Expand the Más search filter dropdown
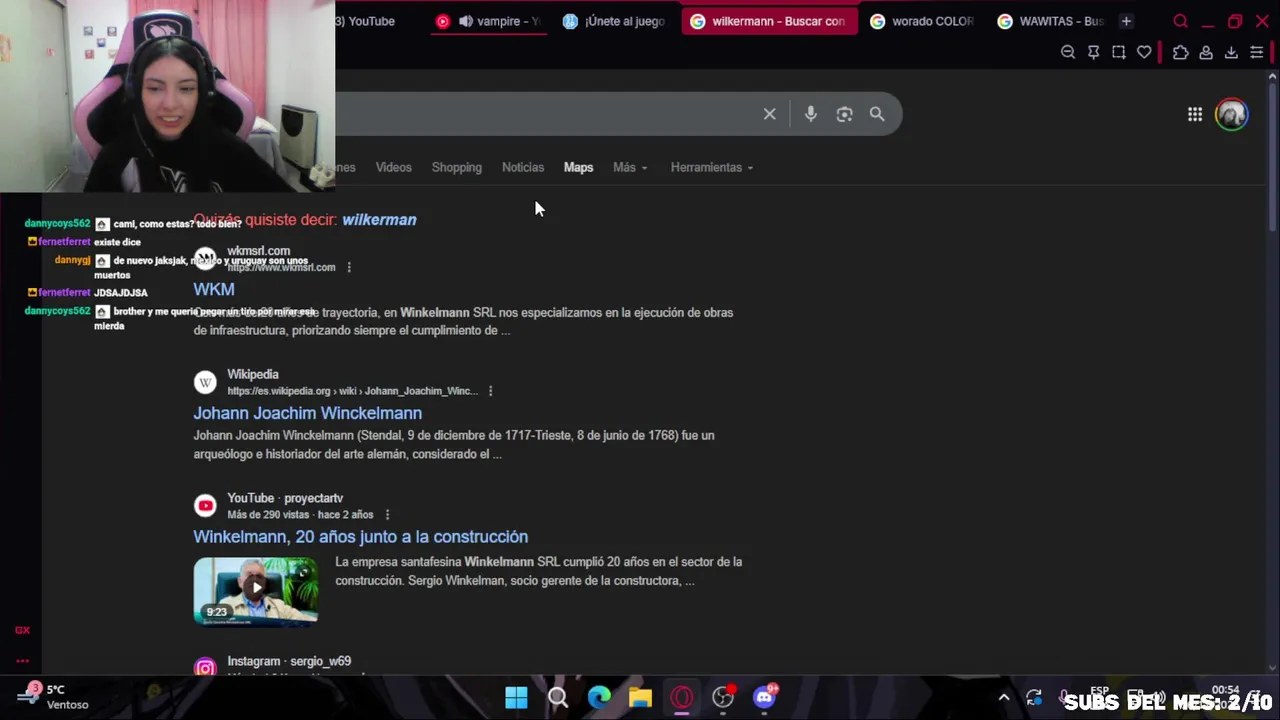 tap(630, 167)
